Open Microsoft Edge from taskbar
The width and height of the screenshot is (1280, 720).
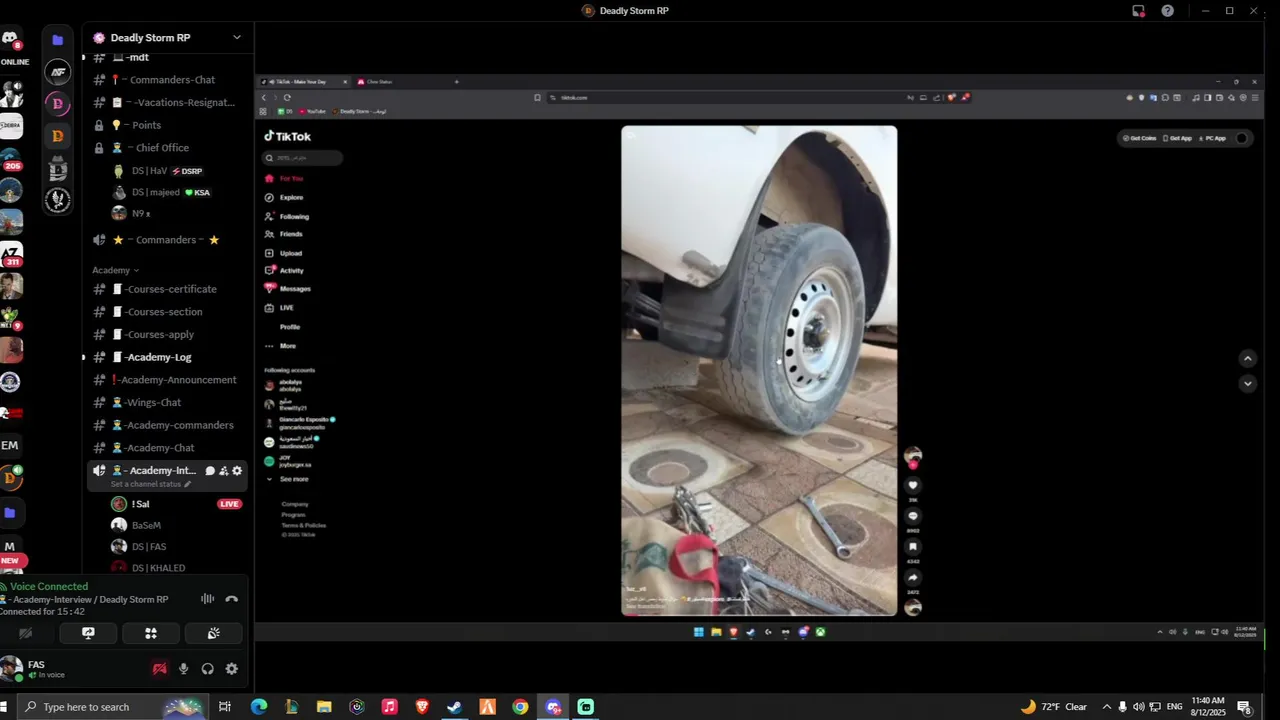click(258, 707)
